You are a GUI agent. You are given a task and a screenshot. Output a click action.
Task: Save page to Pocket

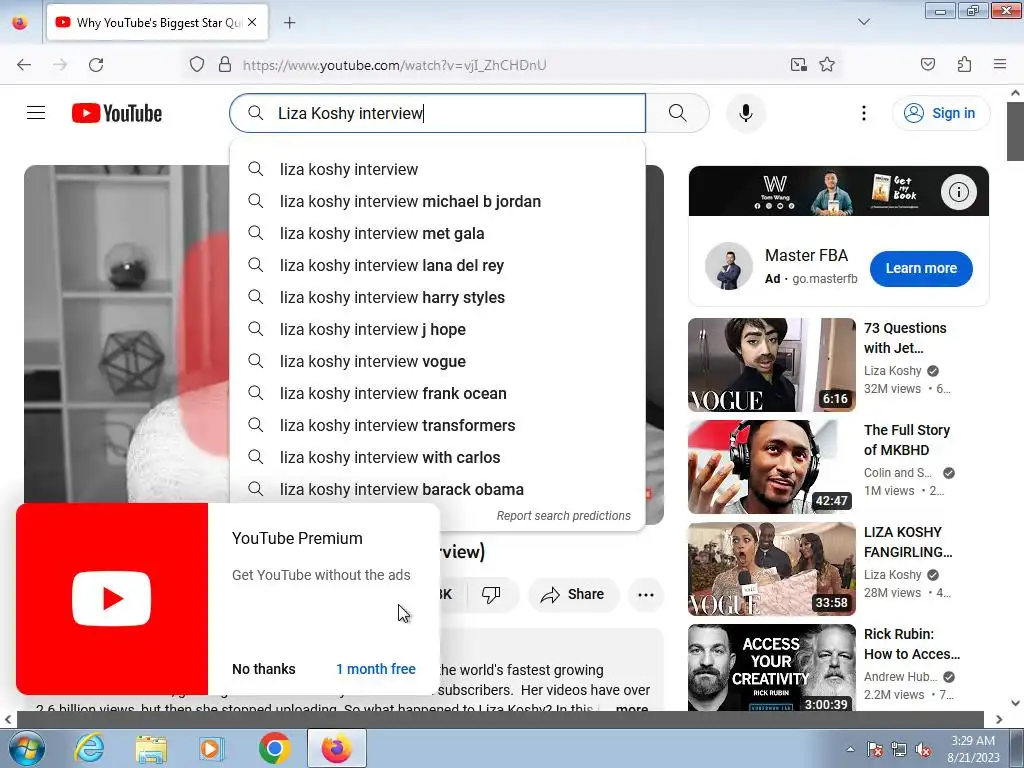coord(927,64)
